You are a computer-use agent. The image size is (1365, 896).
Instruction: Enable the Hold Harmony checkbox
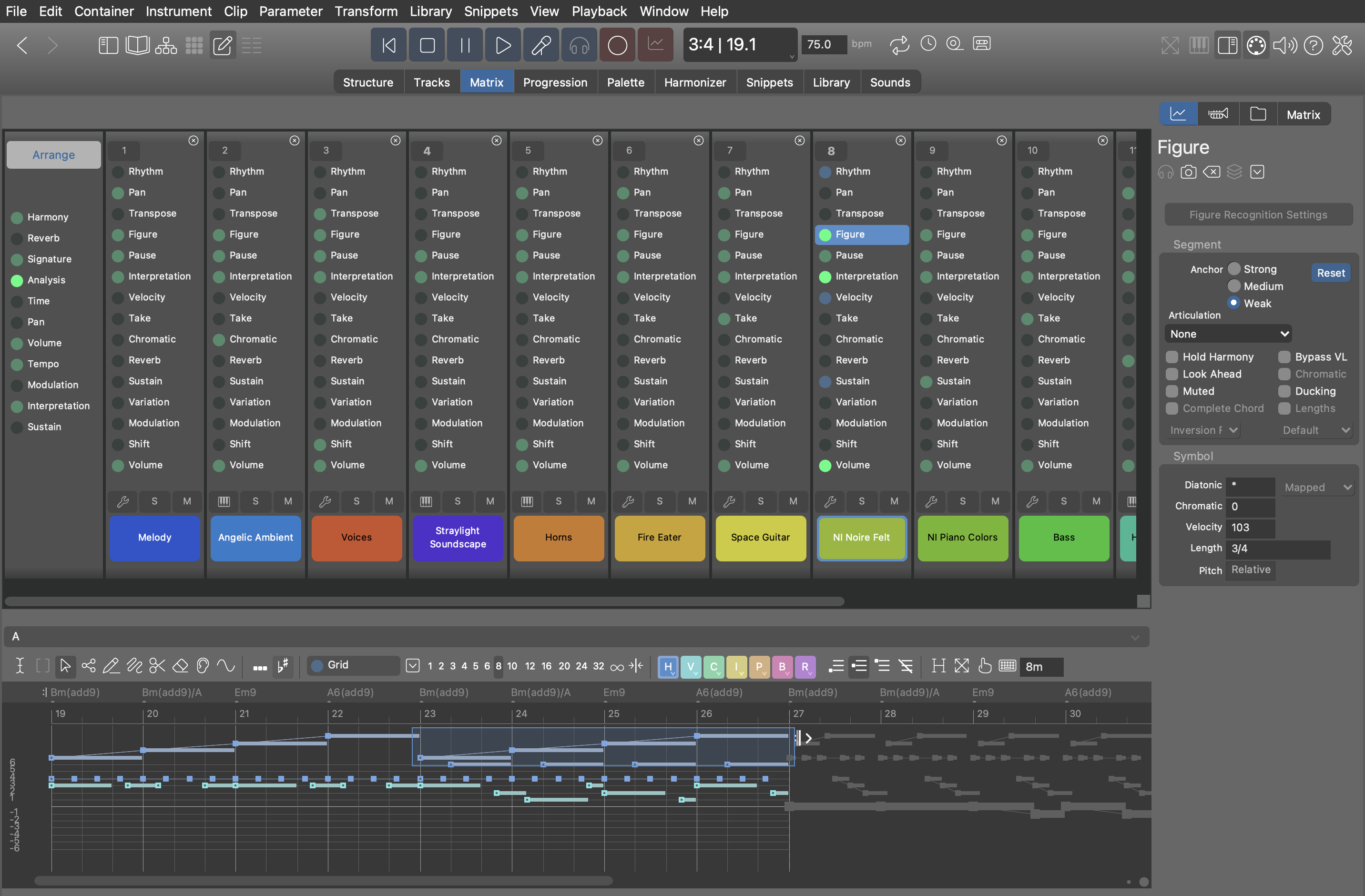1172,357
